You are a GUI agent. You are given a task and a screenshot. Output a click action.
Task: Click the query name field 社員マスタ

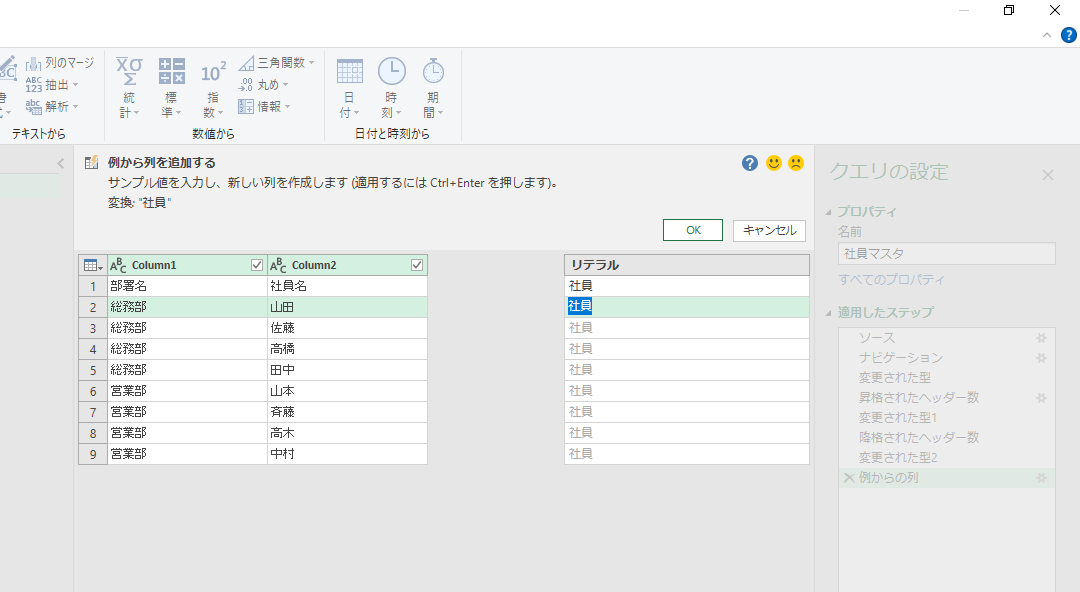click(946, 254)
